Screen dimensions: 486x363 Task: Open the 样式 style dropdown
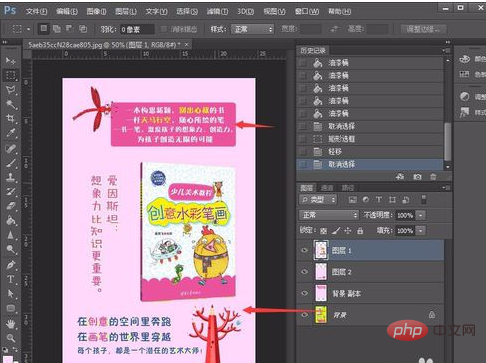(252, 29)
